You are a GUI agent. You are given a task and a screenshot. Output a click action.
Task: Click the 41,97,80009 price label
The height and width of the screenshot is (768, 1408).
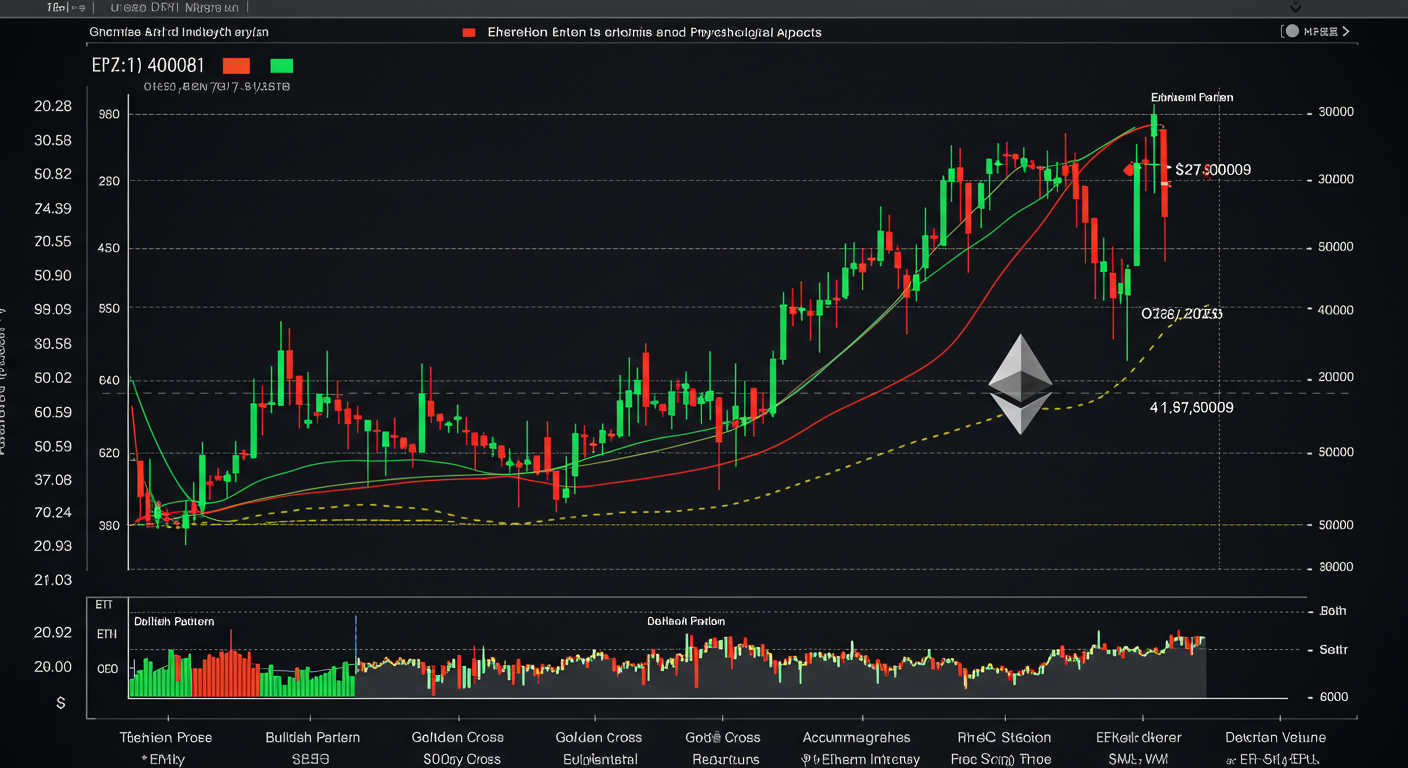pyautogui.click(x=1191, y=408)
